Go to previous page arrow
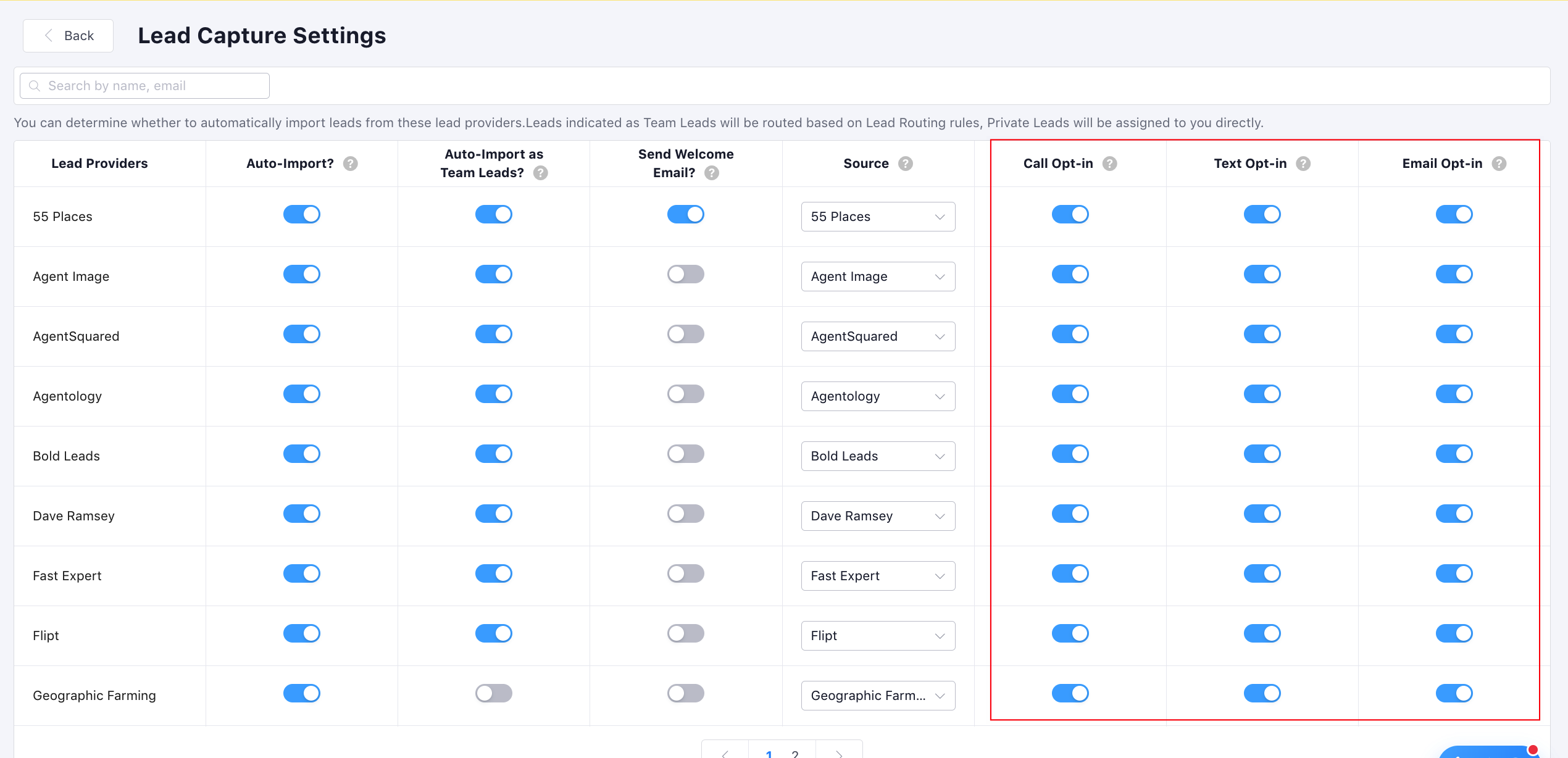This screenshot has height=758, width=1568. tap(725, 753)
